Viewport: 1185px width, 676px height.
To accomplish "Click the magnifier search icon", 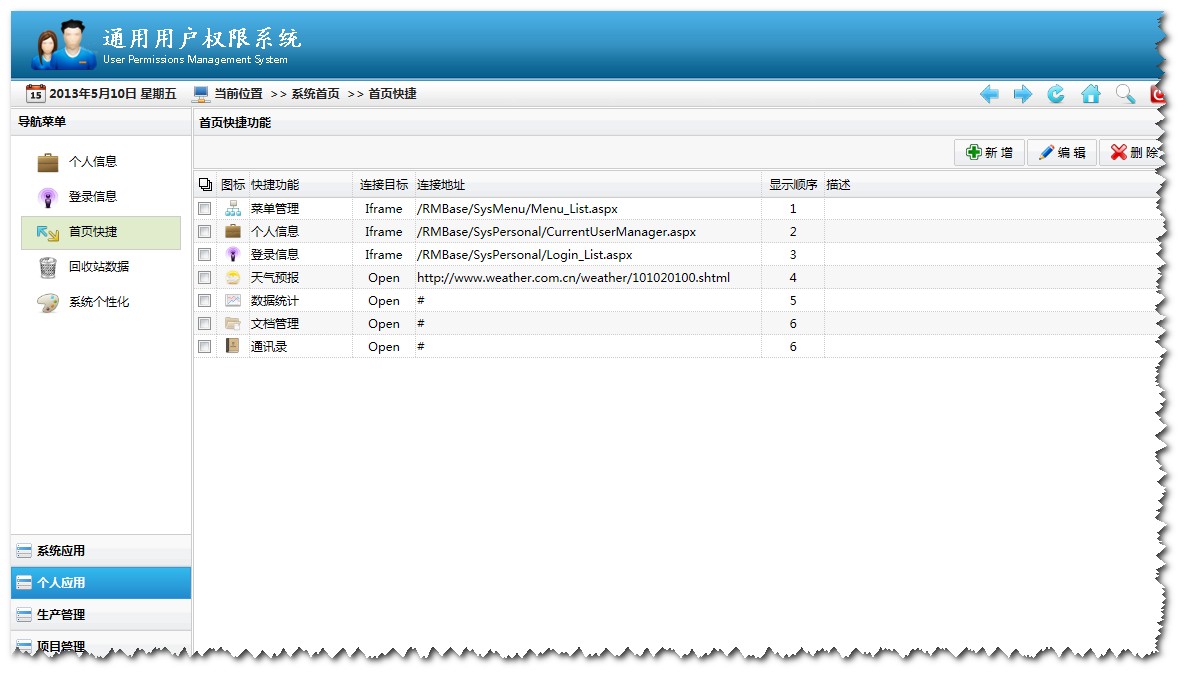I will [x=1124, y=93].
